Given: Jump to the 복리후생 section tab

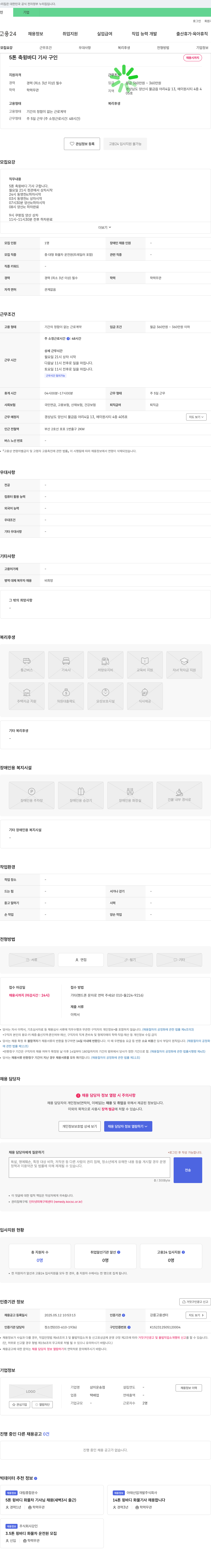Looking at the screenshot, I should pos(124,47).
